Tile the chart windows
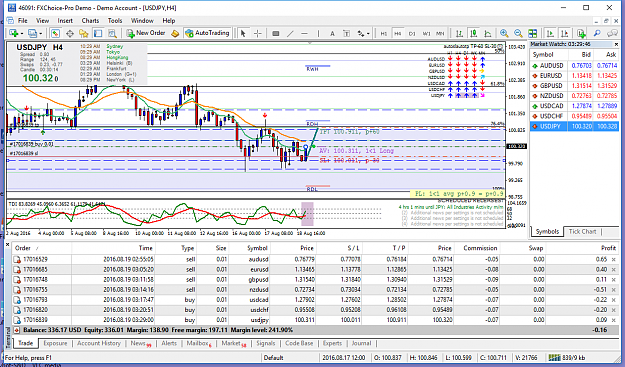This screenshot has height=367, width=625. pyautogui.click(x=533, y=33)
